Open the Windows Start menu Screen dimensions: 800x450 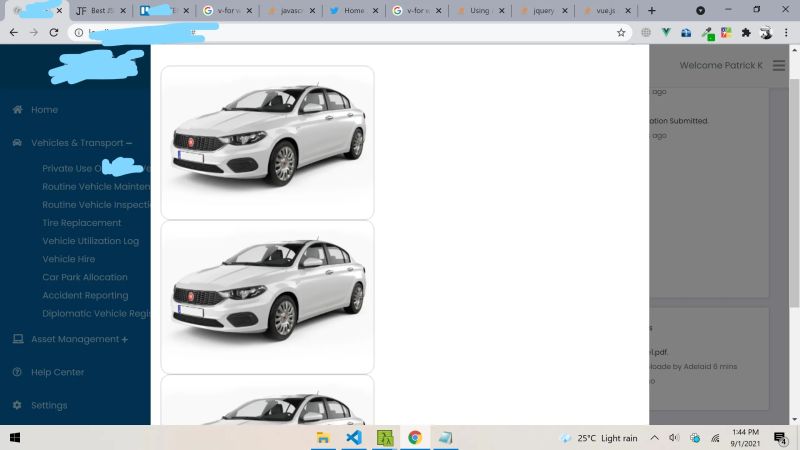tap(15, 438)
